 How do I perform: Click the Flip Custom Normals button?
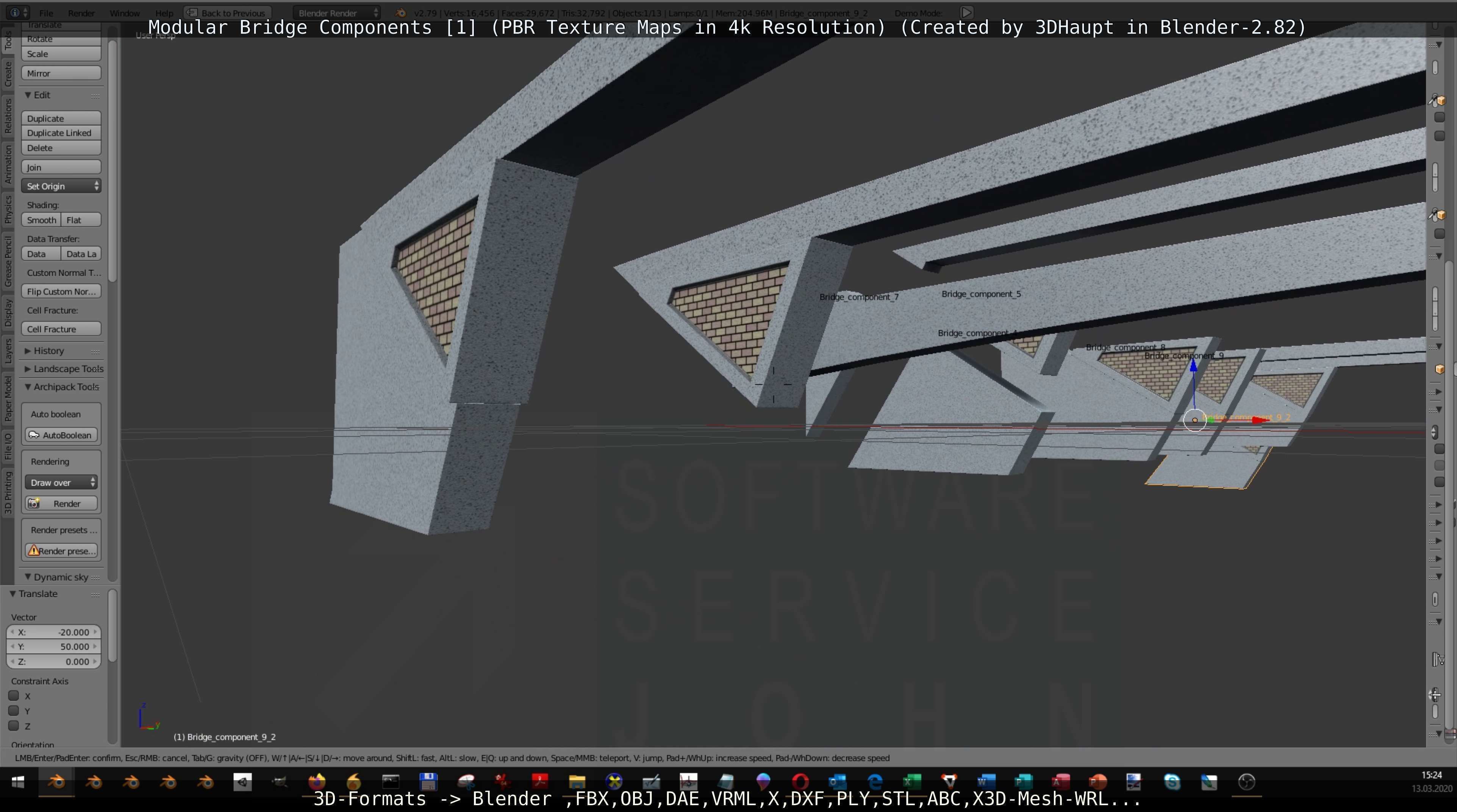click(61, 291)
